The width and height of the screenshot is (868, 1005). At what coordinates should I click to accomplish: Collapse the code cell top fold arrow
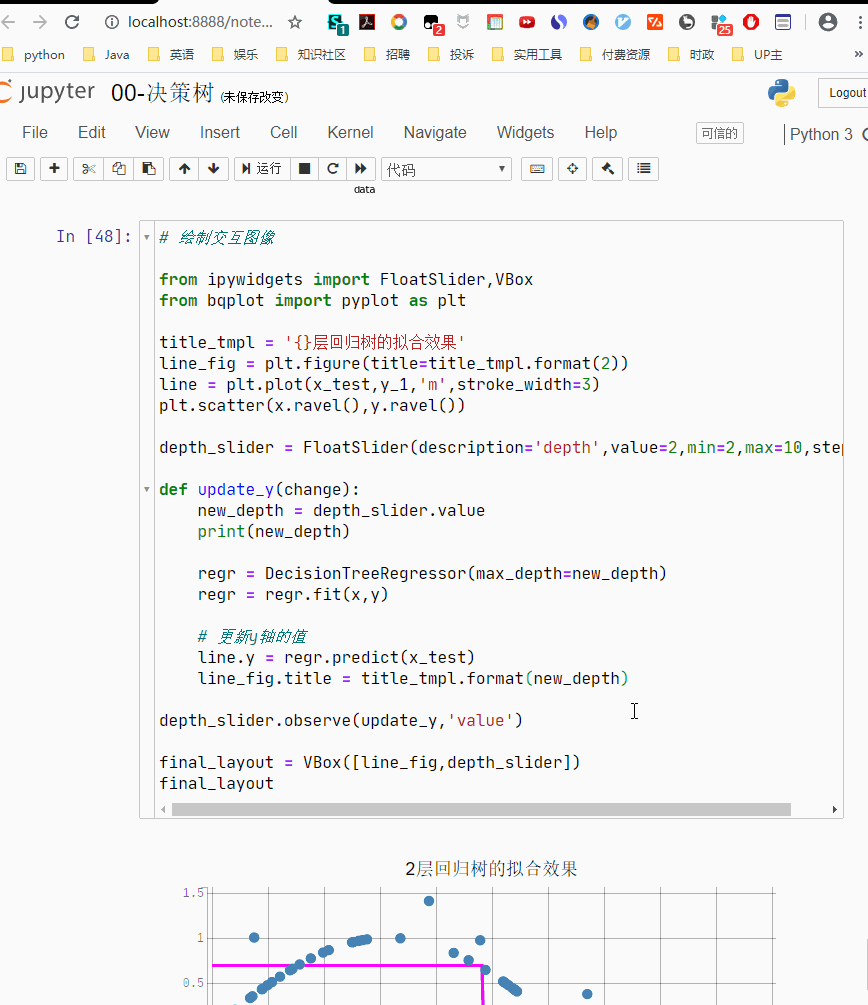[x=147, y=238]
